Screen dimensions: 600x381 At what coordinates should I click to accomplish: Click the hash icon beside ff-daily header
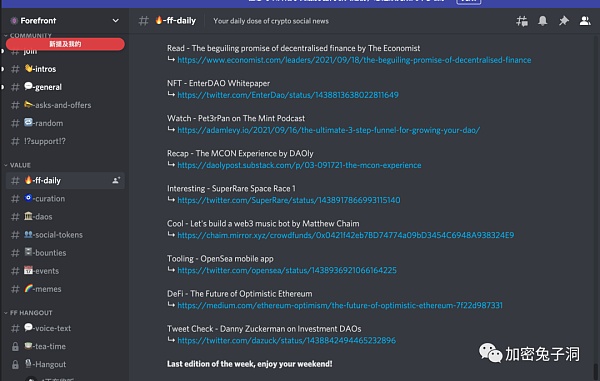tap(143, 21)
